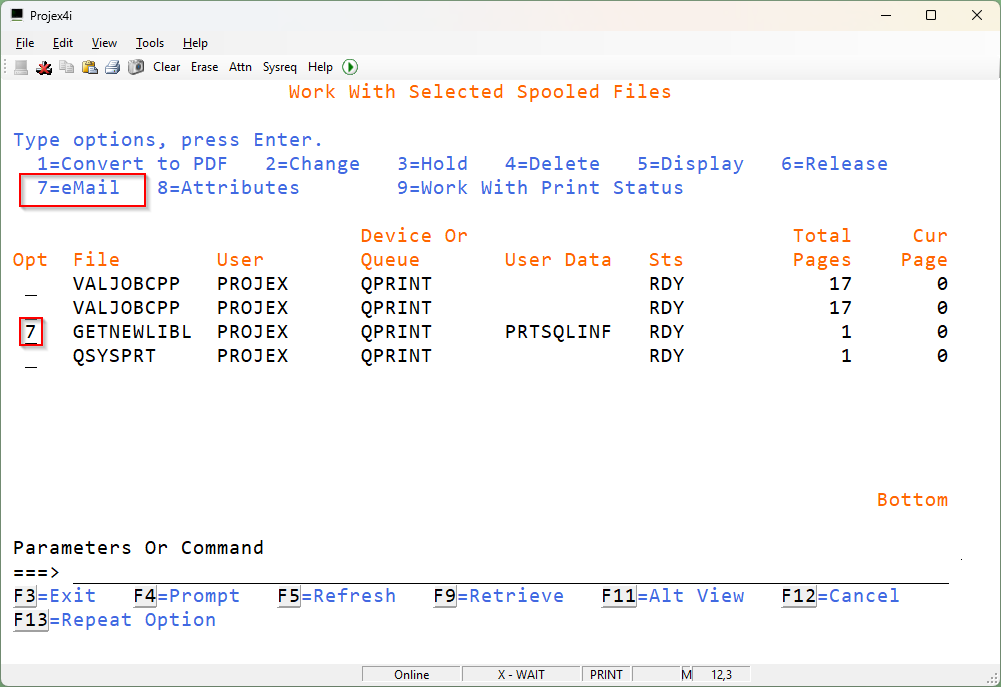
Task: Click the X - WAIT status bar entry
Action: tap(522, 675)
